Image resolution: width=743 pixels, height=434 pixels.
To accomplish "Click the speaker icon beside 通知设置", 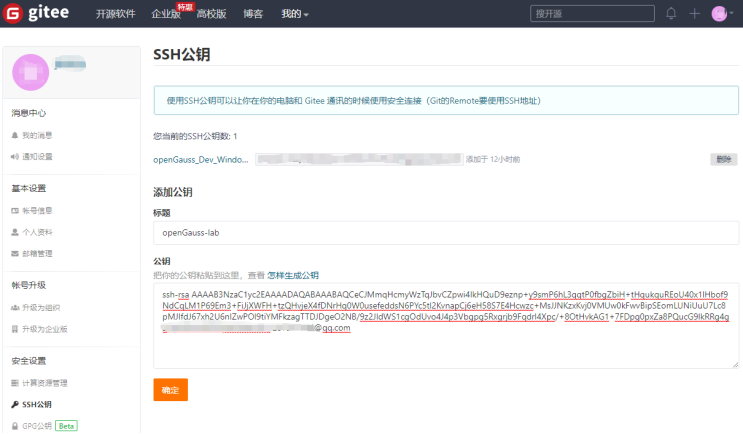I will [x=15, y=156].
